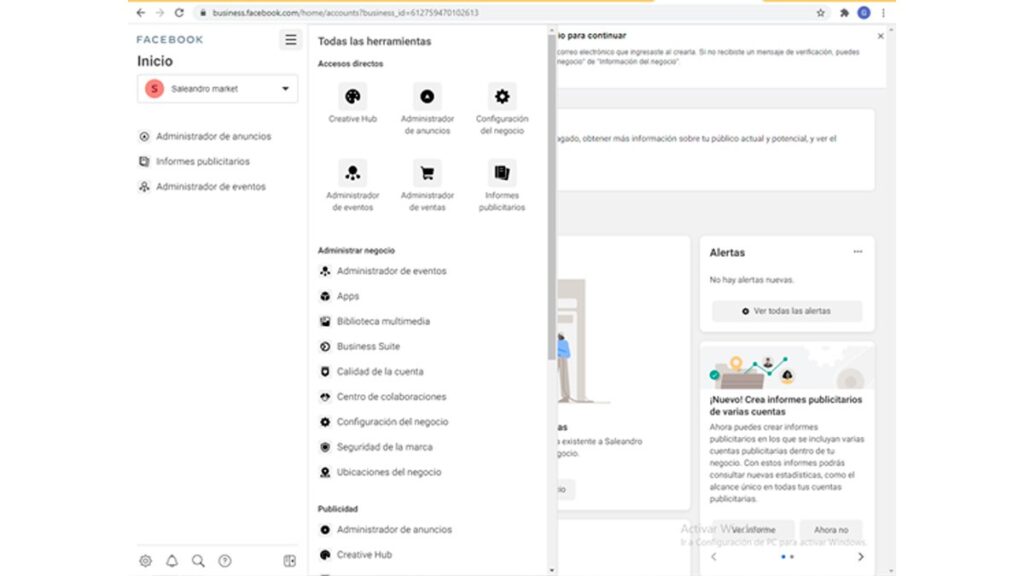Open Centro de colaboraciones item
1024x576 pixels.
[383, 397]
